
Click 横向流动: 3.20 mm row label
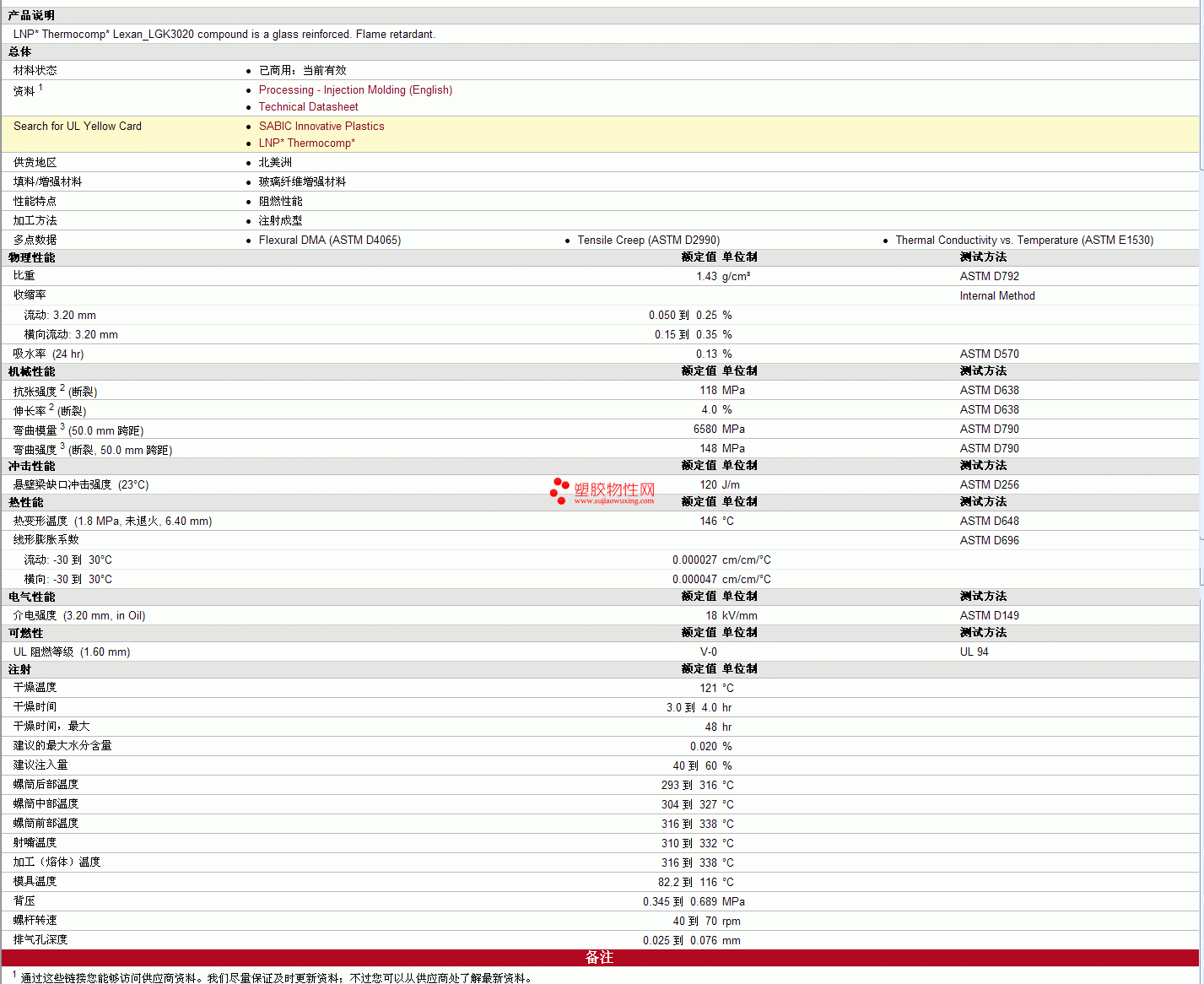(71, 335)
